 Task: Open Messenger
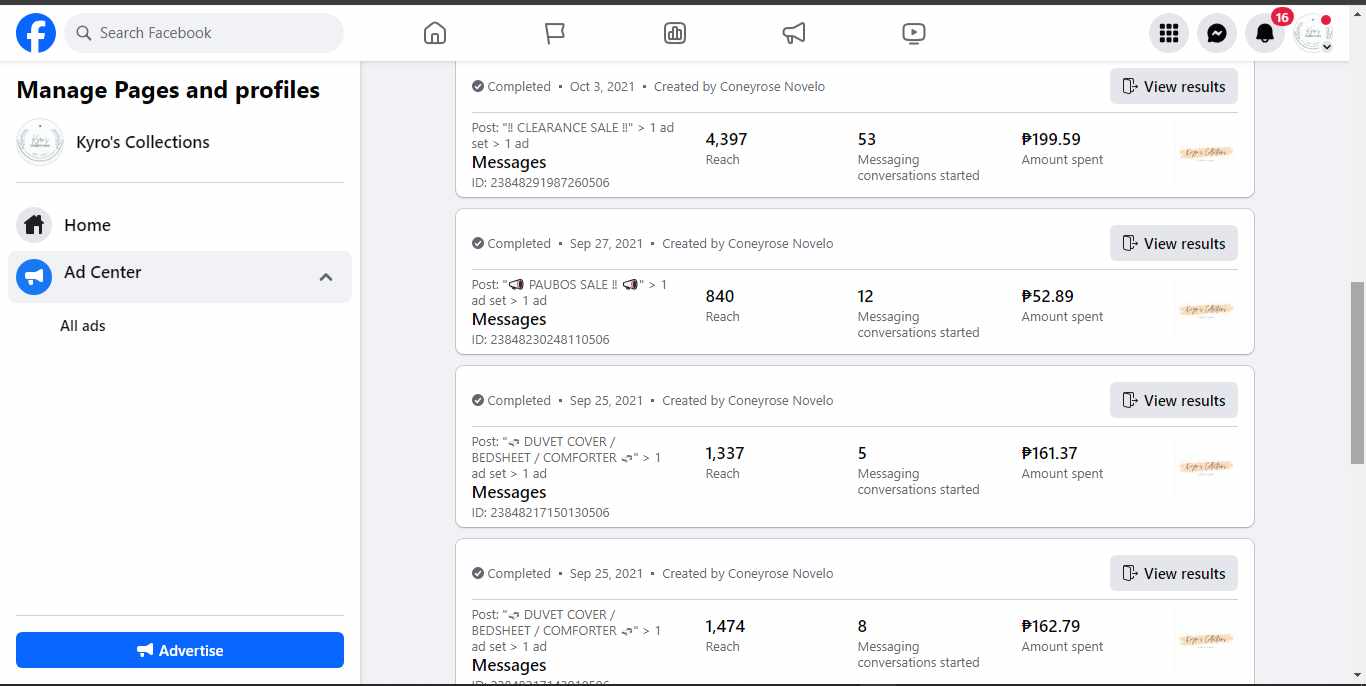point(1217,33)
